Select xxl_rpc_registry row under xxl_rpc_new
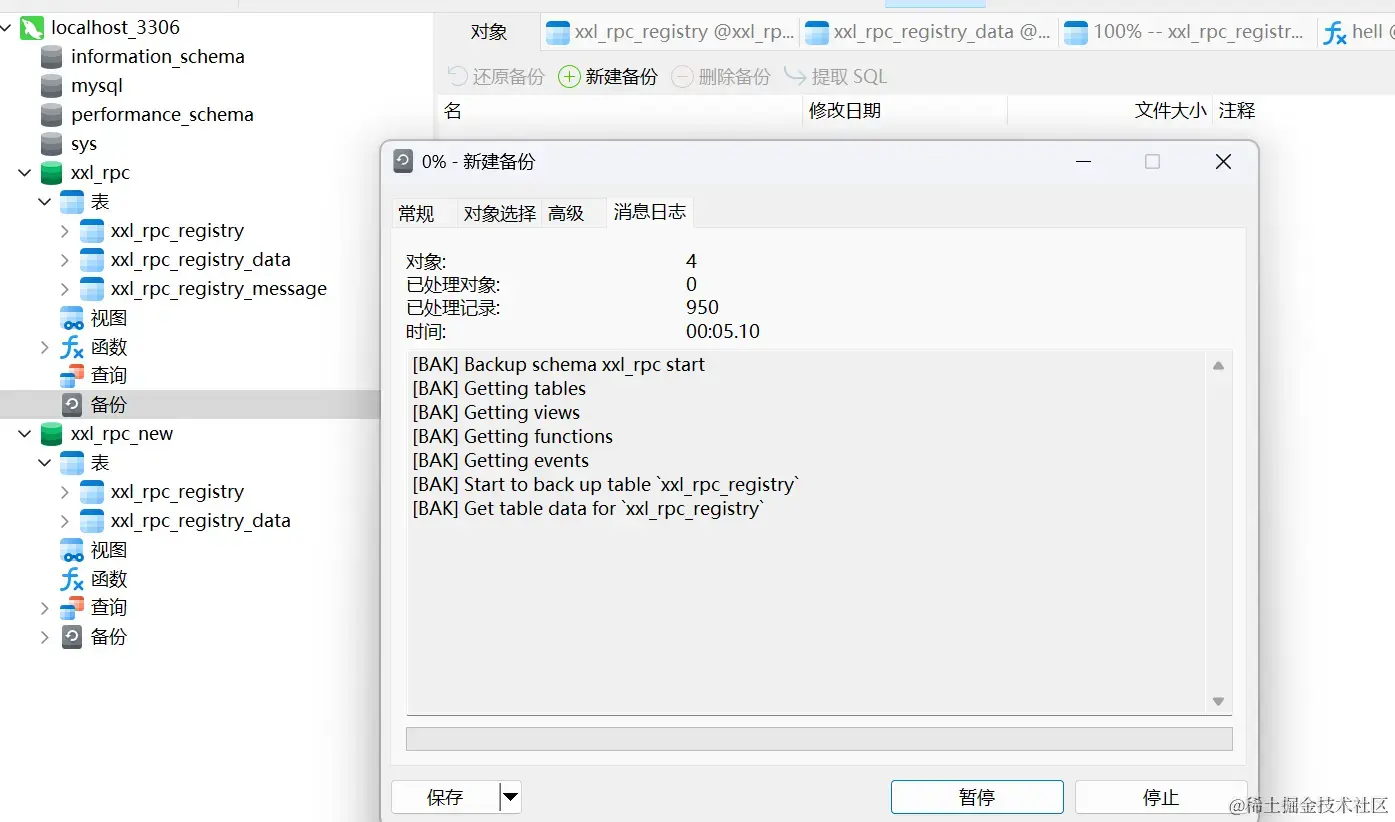The image size is (1395, 822). [177, 492]
